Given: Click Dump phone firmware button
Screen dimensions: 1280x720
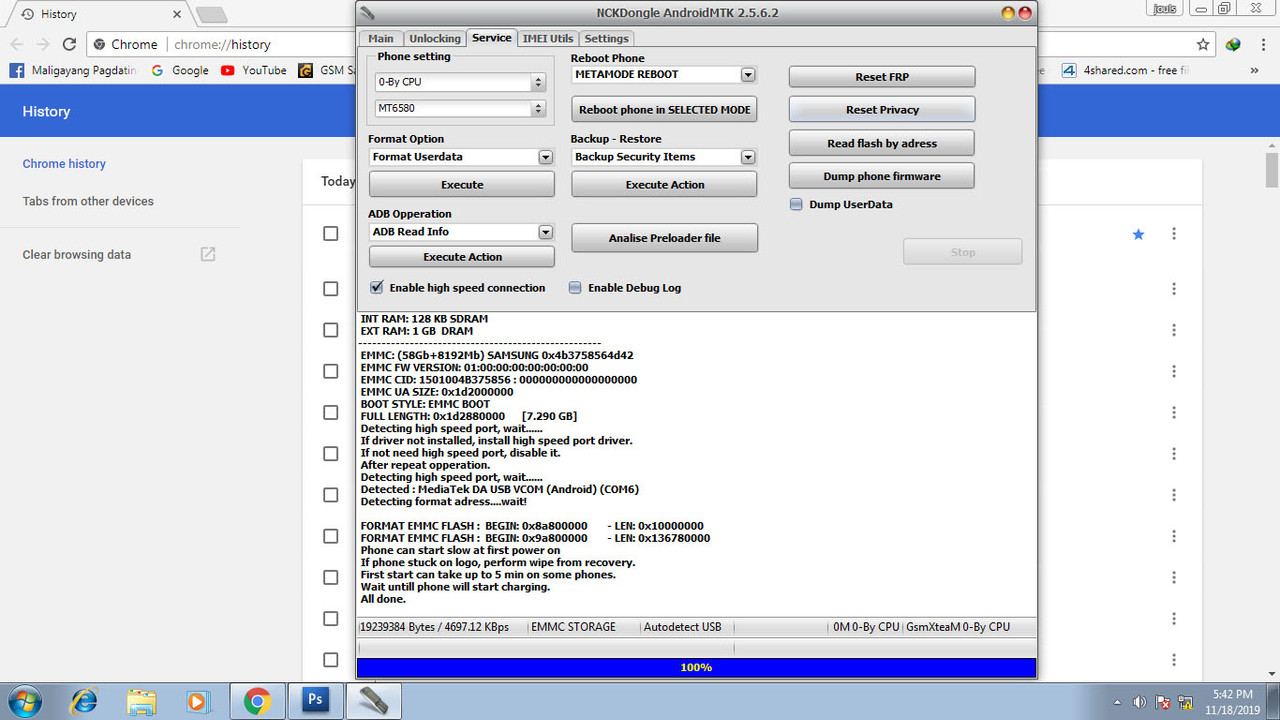Looking at the screenshot, I should coord(882,176).
